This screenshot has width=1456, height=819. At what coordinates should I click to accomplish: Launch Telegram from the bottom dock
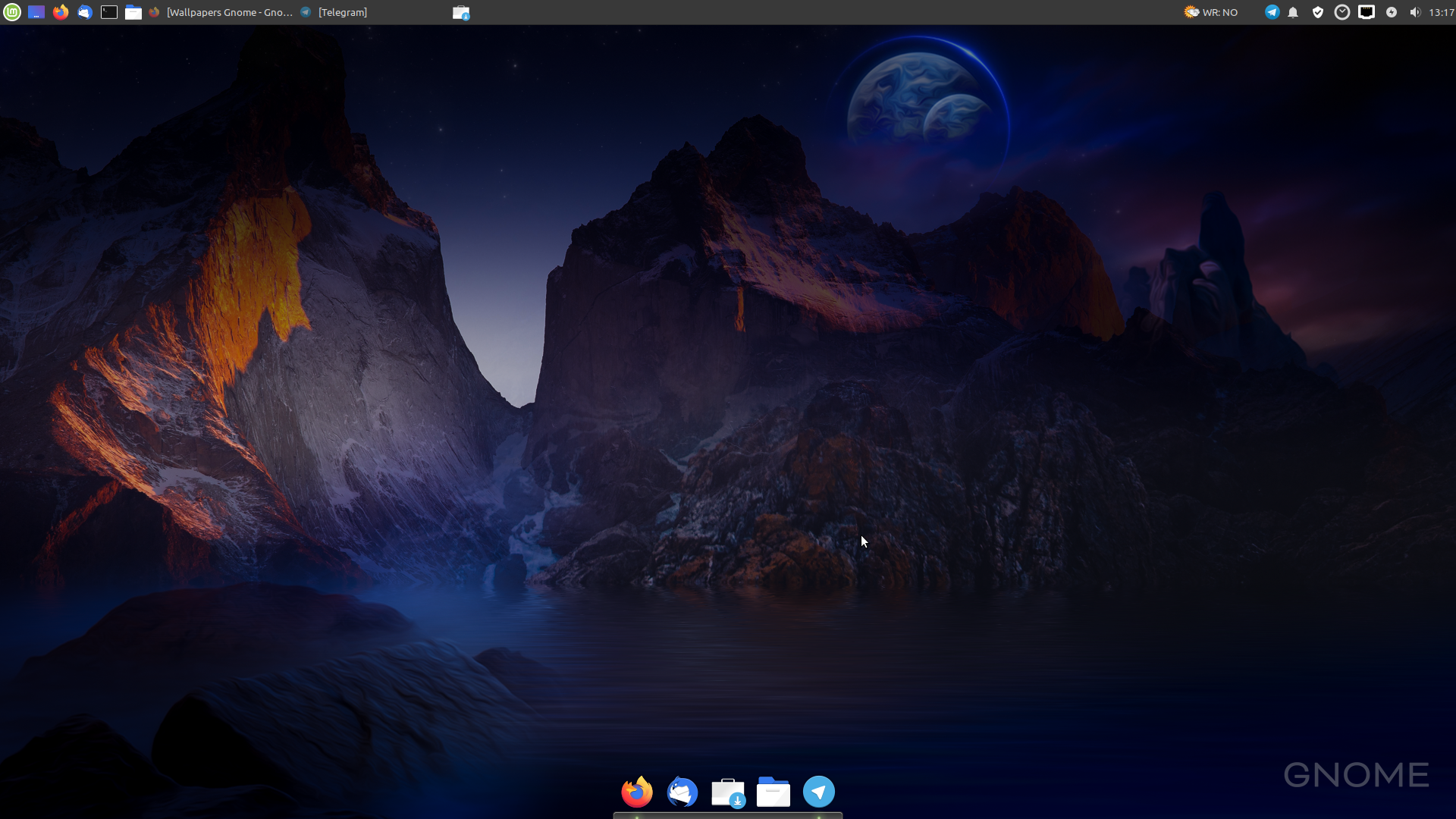[x=819, y=792]
